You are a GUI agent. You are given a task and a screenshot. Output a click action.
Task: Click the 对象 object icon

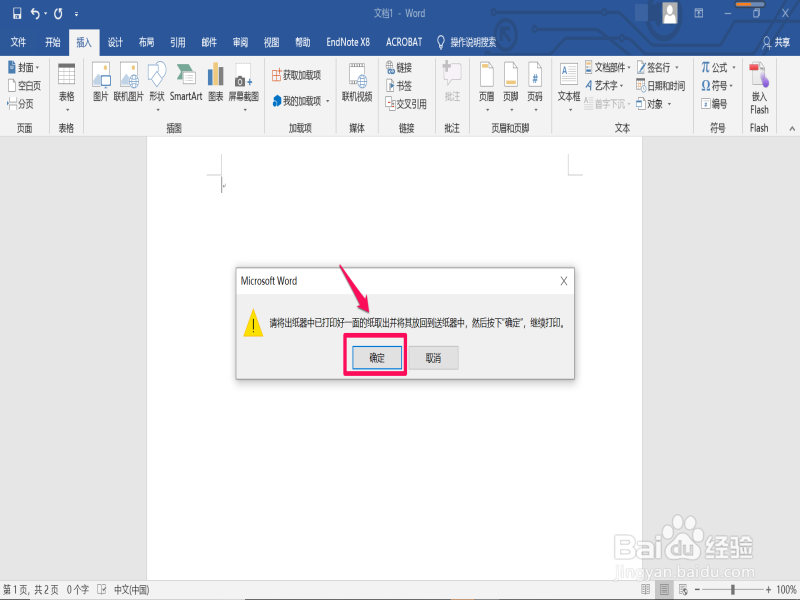pos(654,104)
